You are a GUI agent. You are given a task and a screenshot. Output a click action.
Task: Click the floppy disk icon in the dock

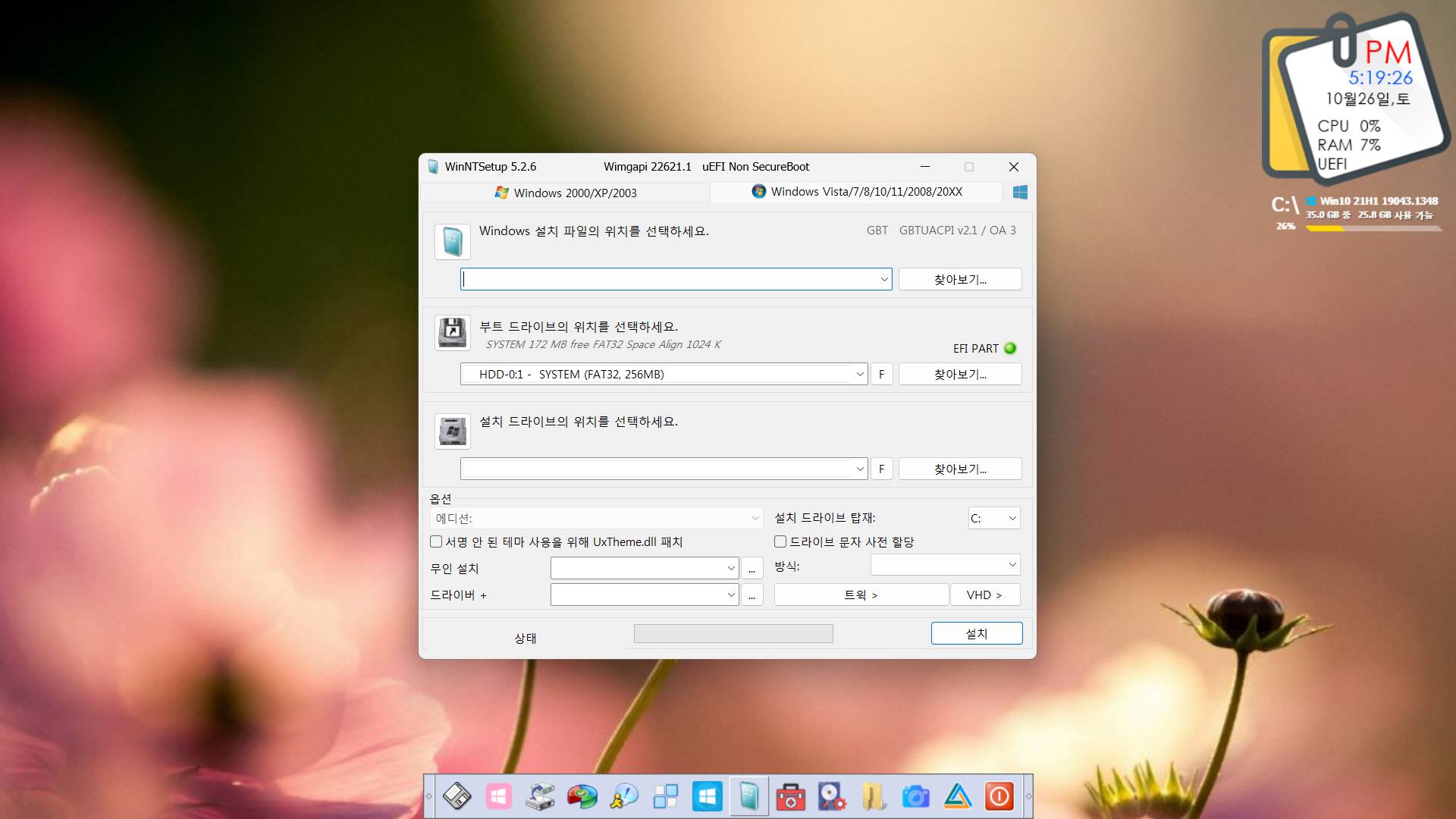(457, 796)
